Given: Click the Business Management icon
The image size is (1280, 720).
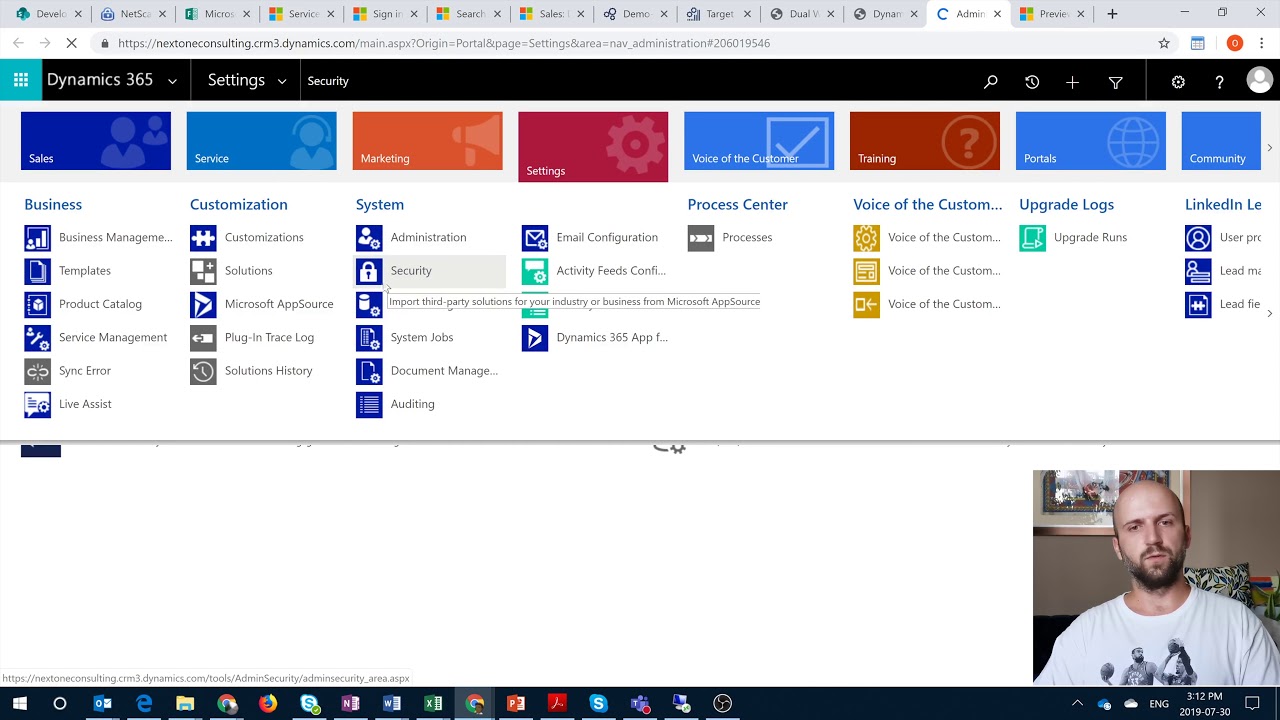Looking at the screenshot, I should point(37,238).
